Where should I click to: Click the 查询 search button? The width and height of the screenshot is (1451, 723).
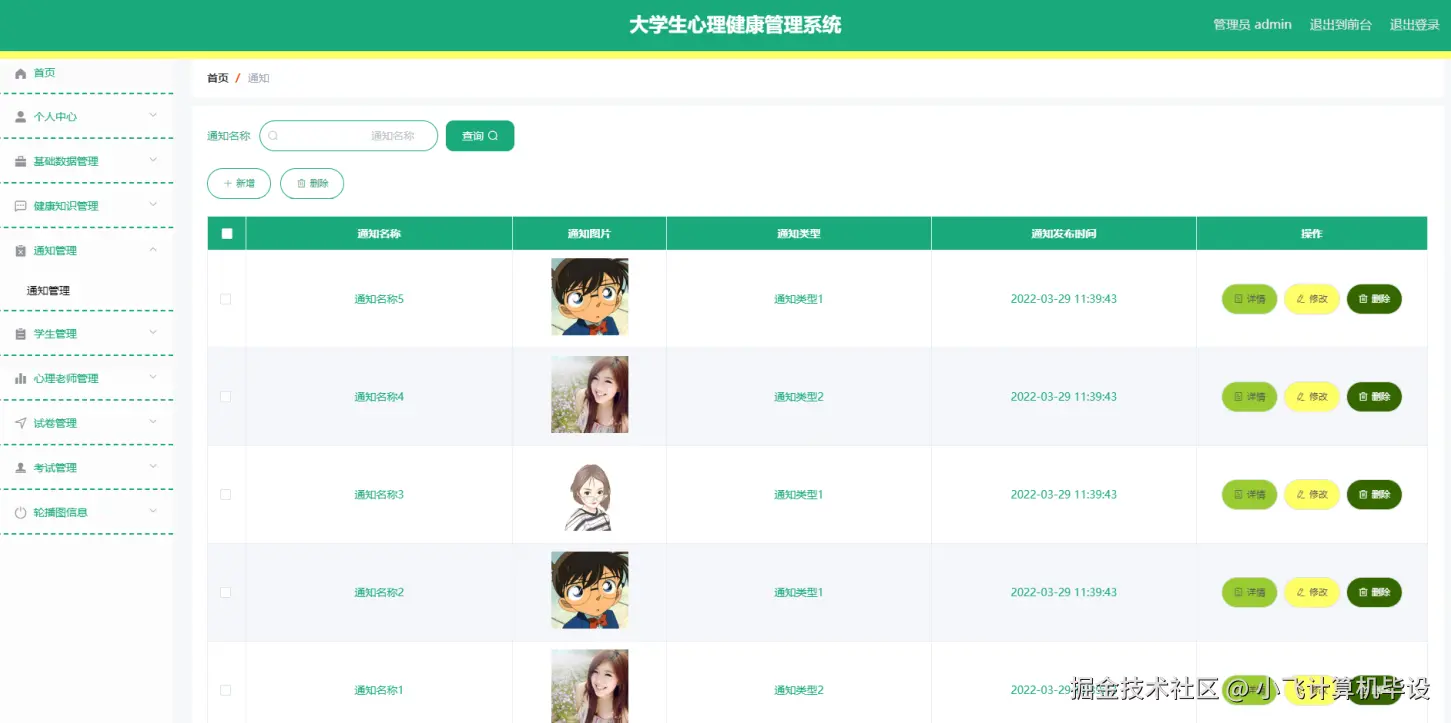click(x=480, y=136)
